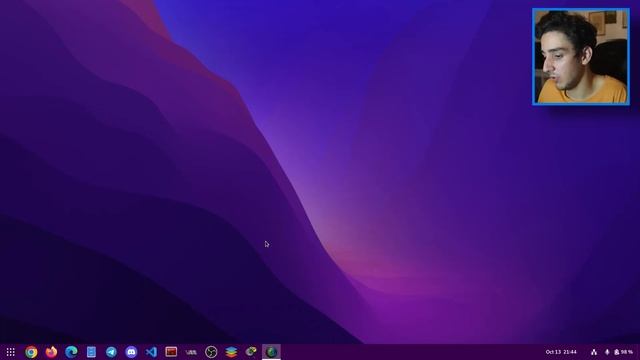Open the Oct 13 21:44 clock calendar

[561, 352]
